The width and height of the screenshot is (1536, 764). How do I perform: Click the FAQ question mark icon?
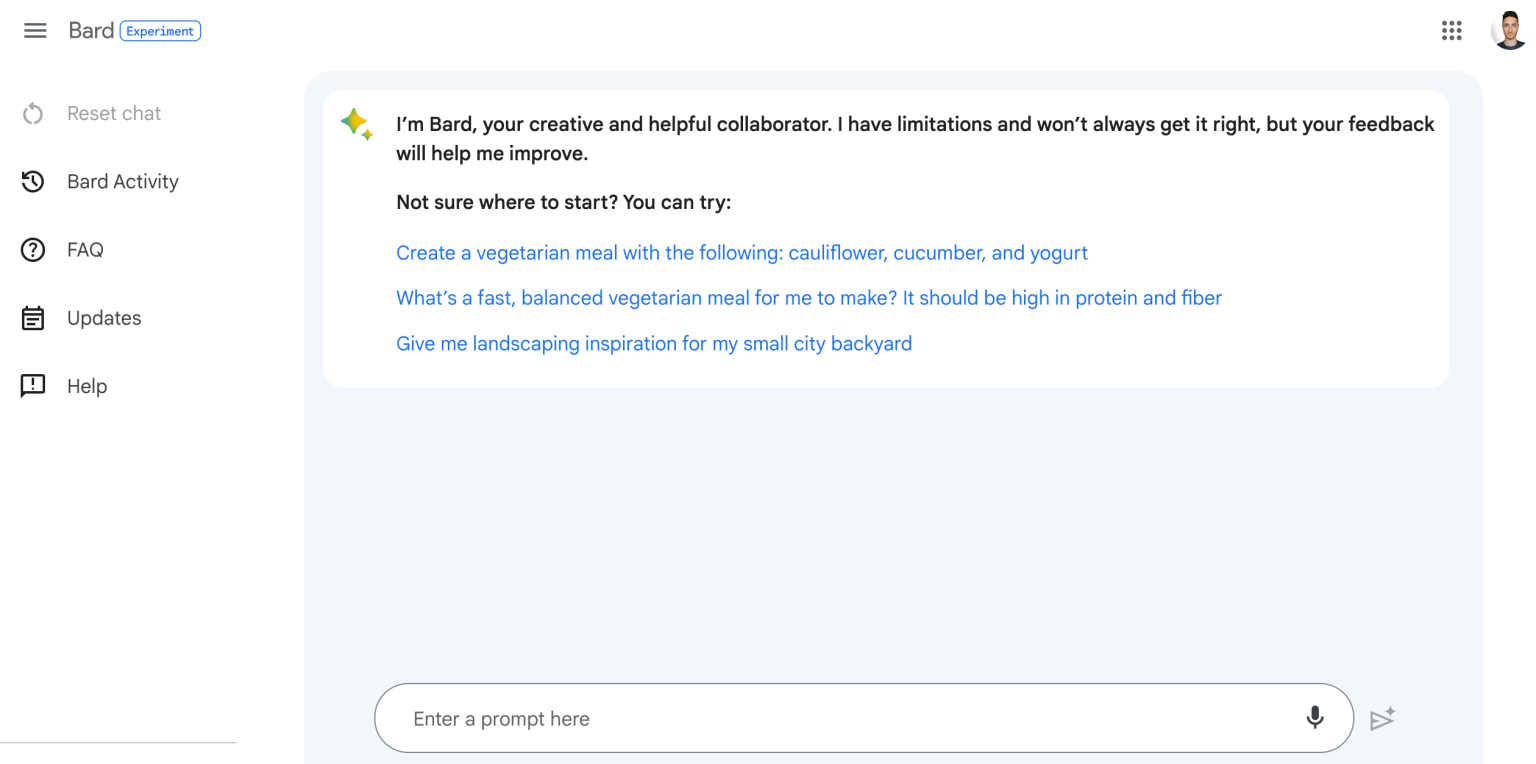coord(33,250)
